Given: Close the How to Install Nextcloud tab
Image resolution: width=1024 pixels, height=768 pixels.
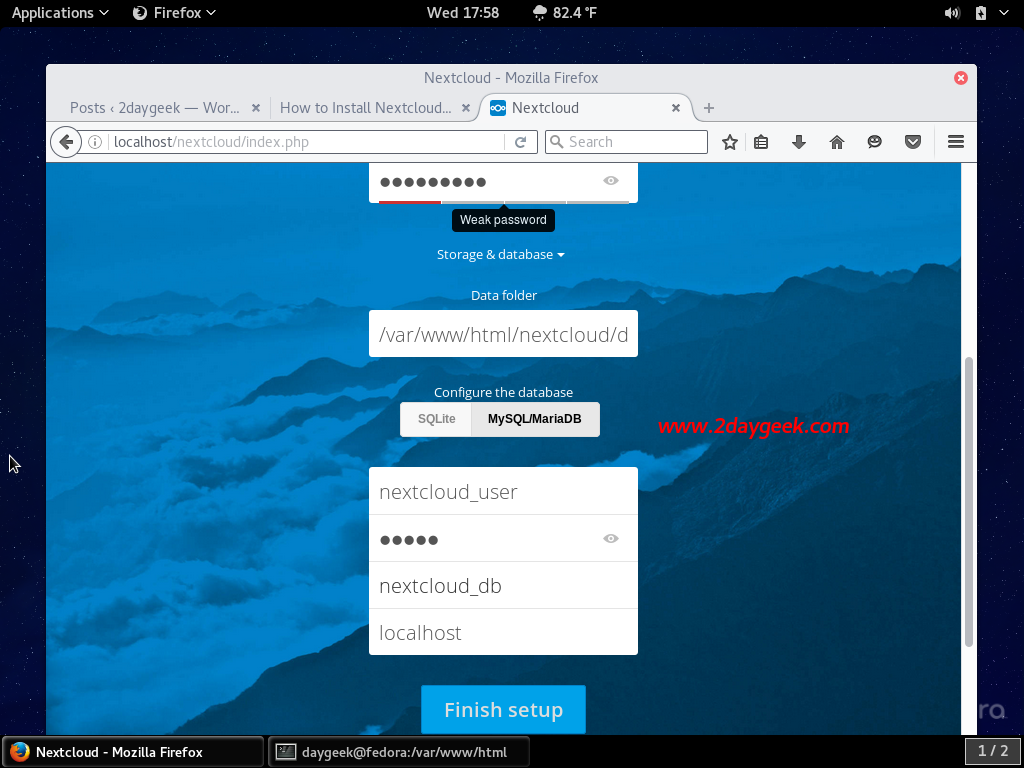Looking at the screenshot, I should pos(466,108).
